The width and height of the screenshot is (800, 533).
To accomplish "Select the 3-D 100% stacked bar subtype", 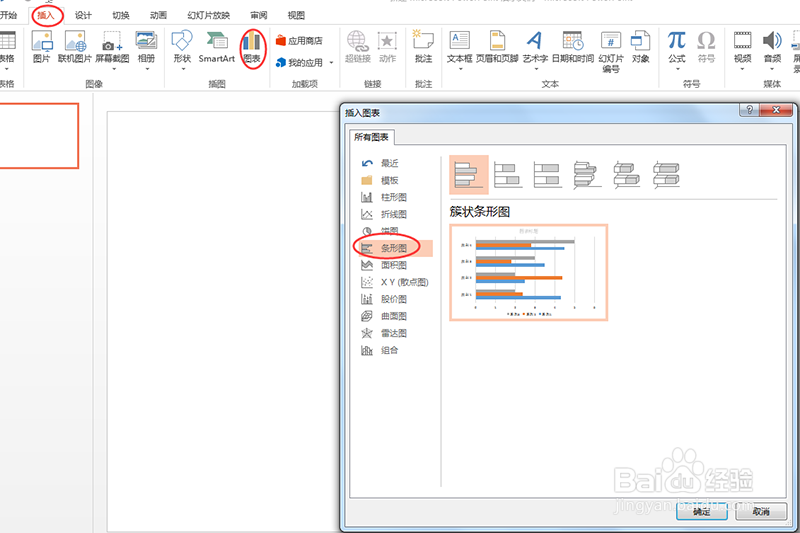I will point(666,175).
